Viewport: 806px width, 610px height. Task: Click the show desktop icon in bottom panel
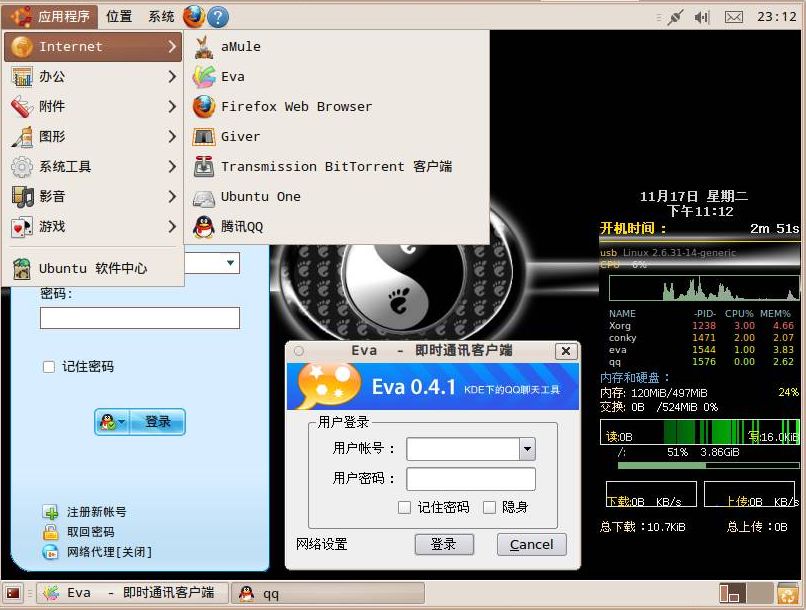[12, 594]
